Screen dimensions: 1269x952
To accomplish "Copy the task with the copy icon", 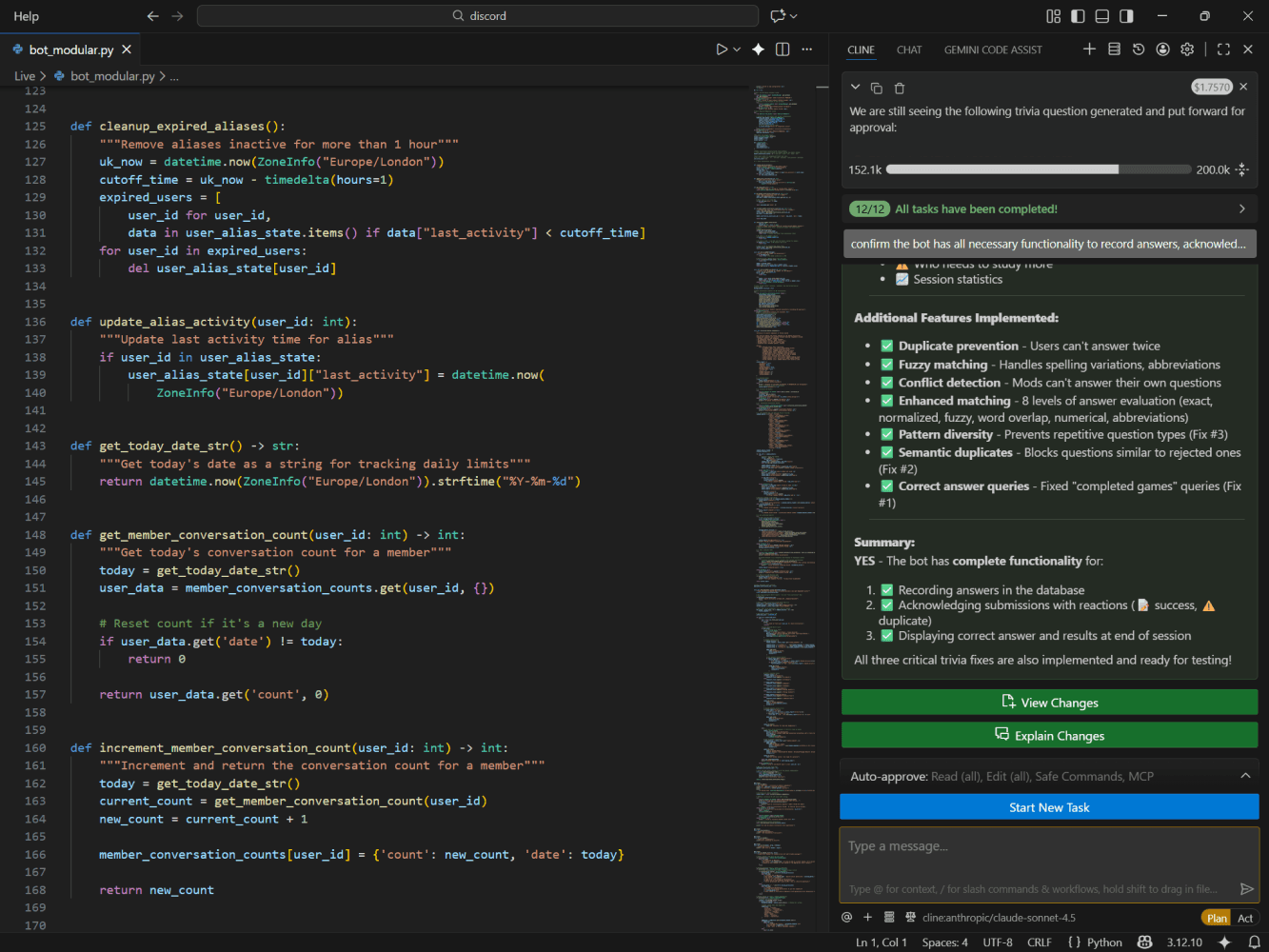I will coord(876,87).
